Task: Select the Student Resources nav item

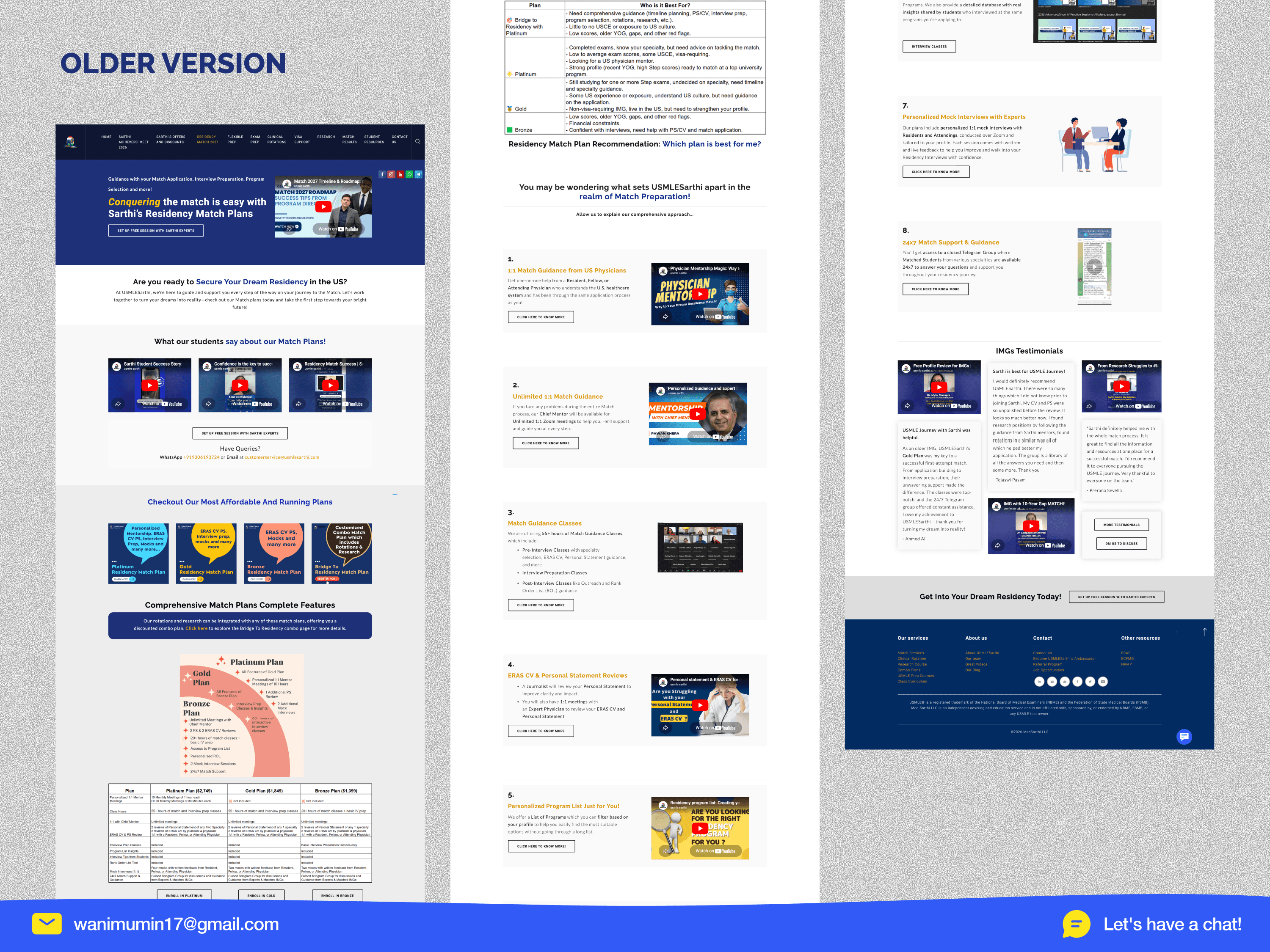Action: (x=374, y=140)
